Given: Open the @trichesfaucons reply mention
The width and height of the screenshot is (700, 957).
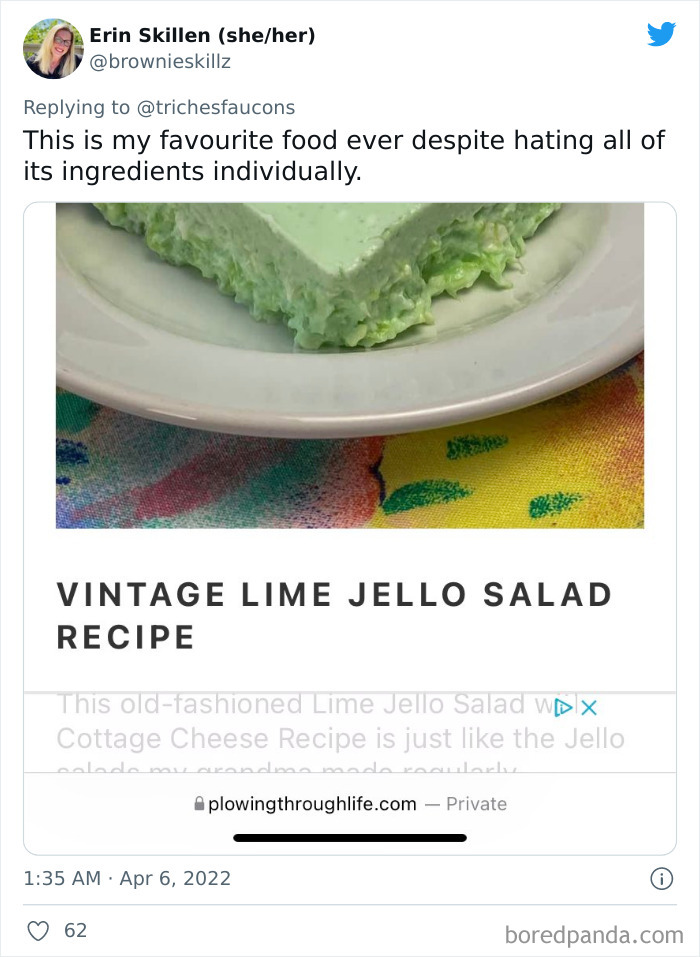Looking at the screenshot, I should tap(216, 107).
